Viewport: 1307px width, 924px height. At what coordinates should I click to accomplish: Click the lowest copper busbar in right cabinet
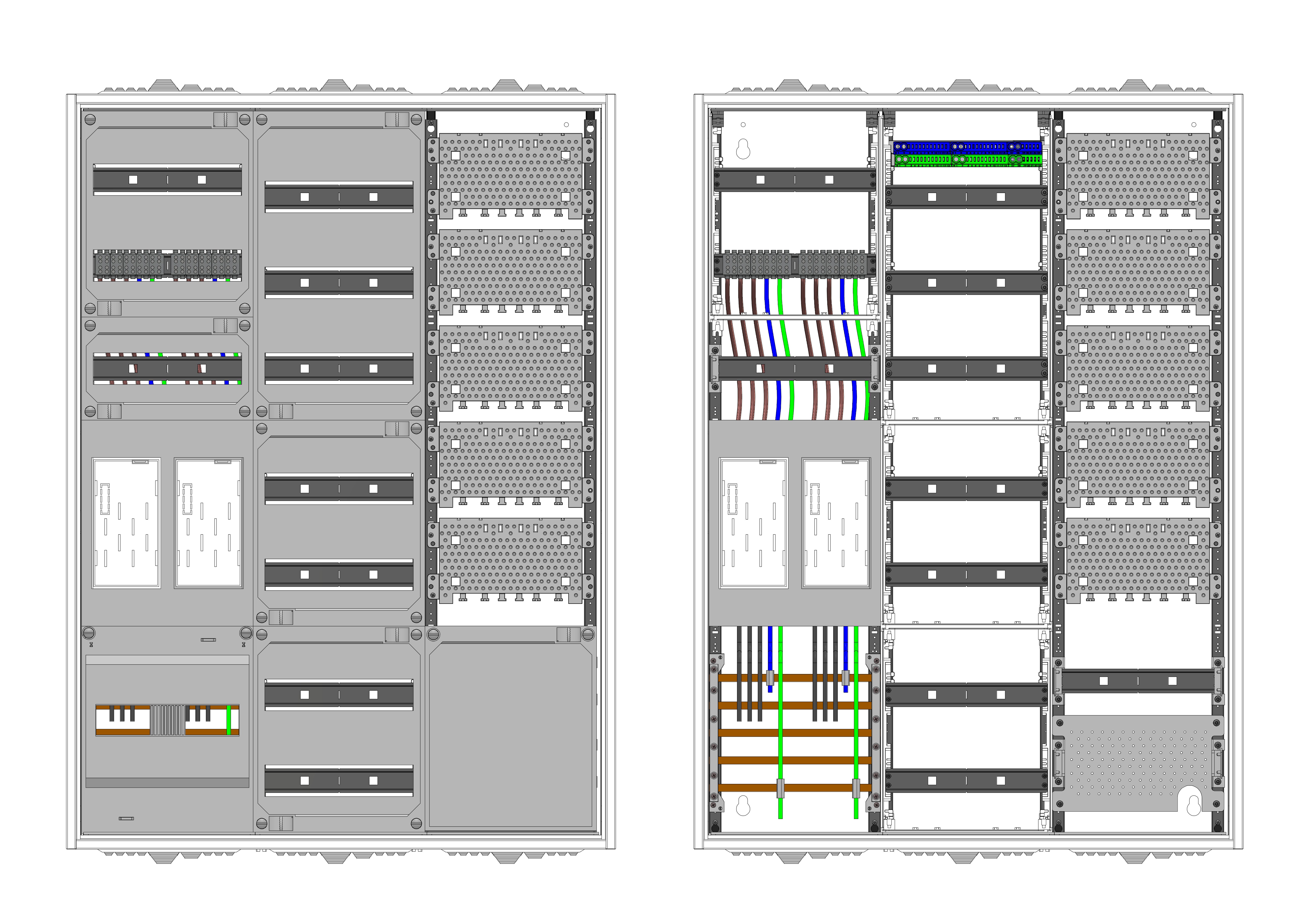797,788
